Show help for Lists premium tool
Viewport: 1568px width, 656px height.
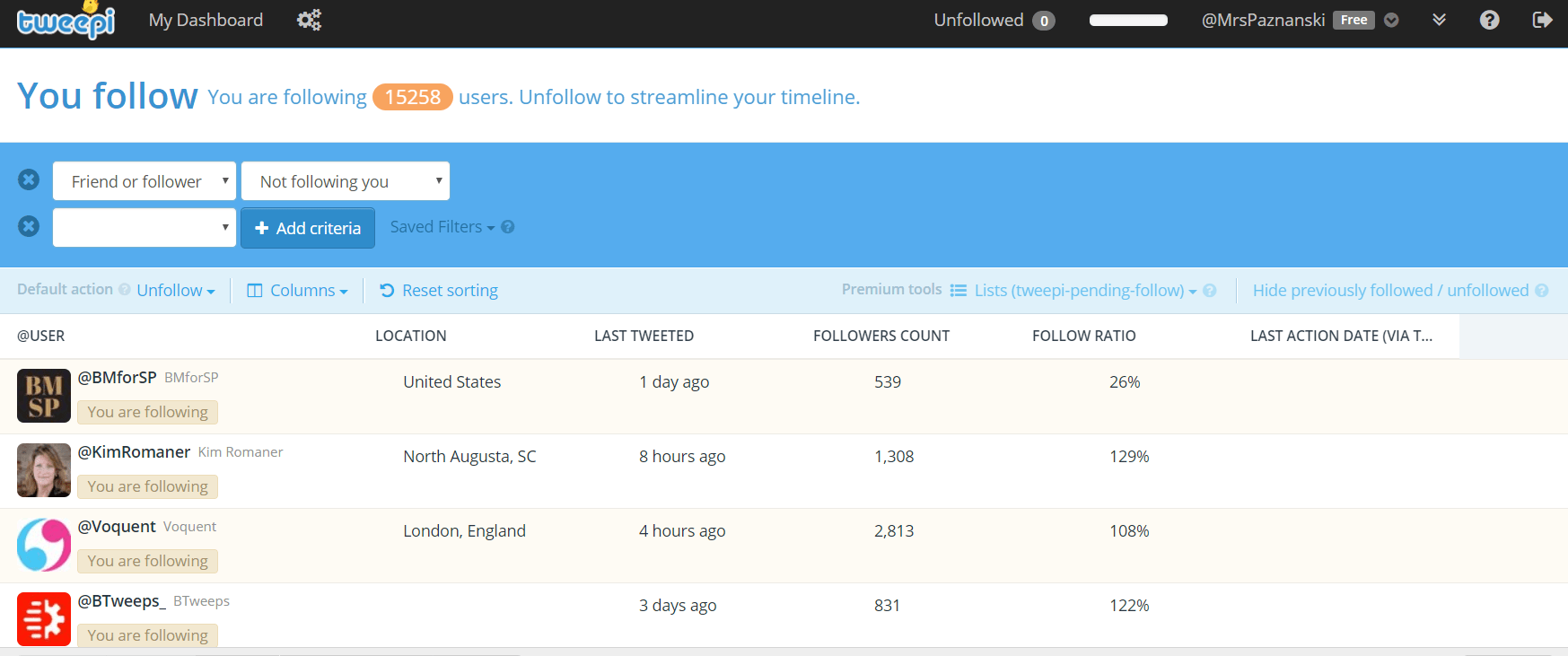pyautogui.click(x=1210, y=290)
